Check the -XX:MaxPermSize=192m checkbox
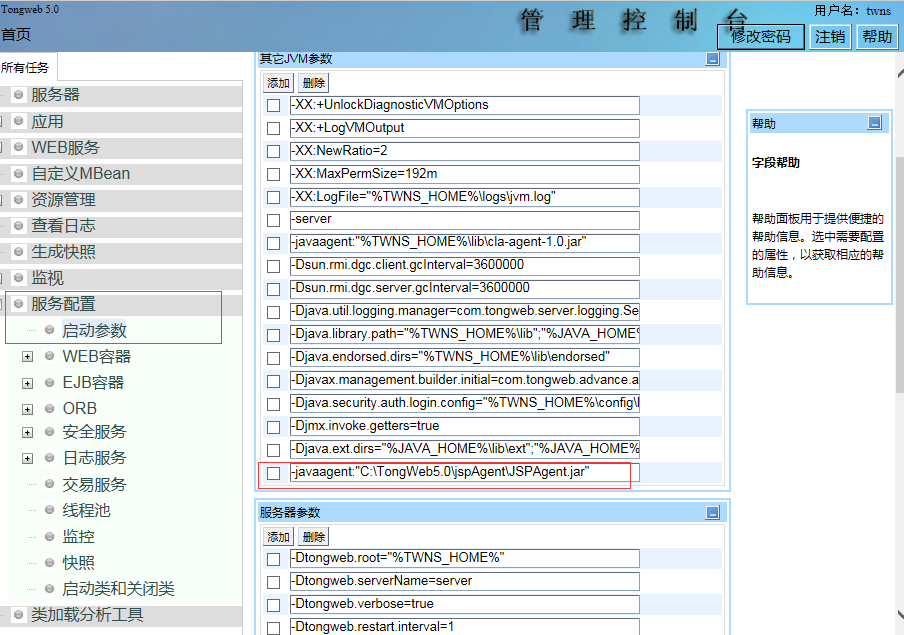 tap(274, 174)
